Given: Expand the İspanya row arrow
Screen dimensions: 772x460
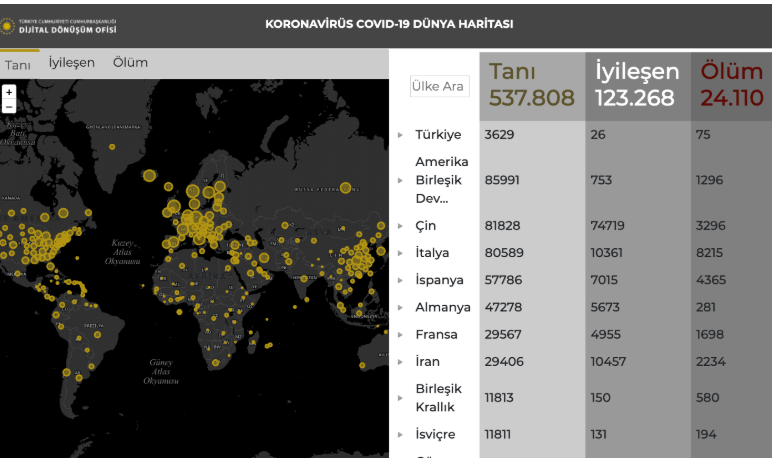Looking at the screenshot, I should tap(401, 280).
